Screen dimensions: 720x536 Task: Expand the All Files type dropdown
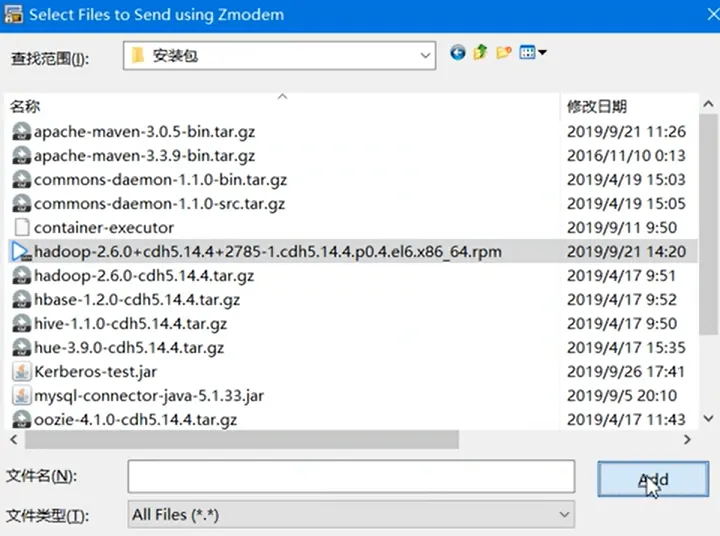point(564,514)
